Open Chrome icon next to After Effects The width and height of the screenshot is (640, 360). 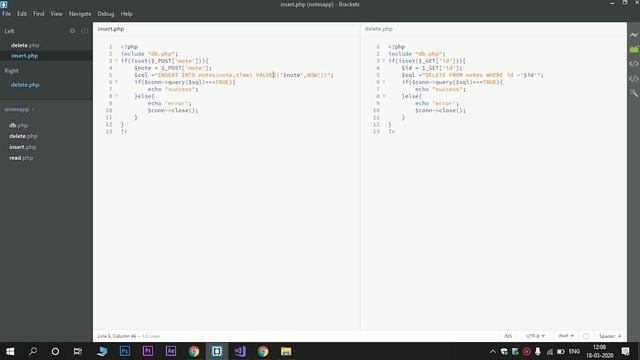(x=194, y=351)
